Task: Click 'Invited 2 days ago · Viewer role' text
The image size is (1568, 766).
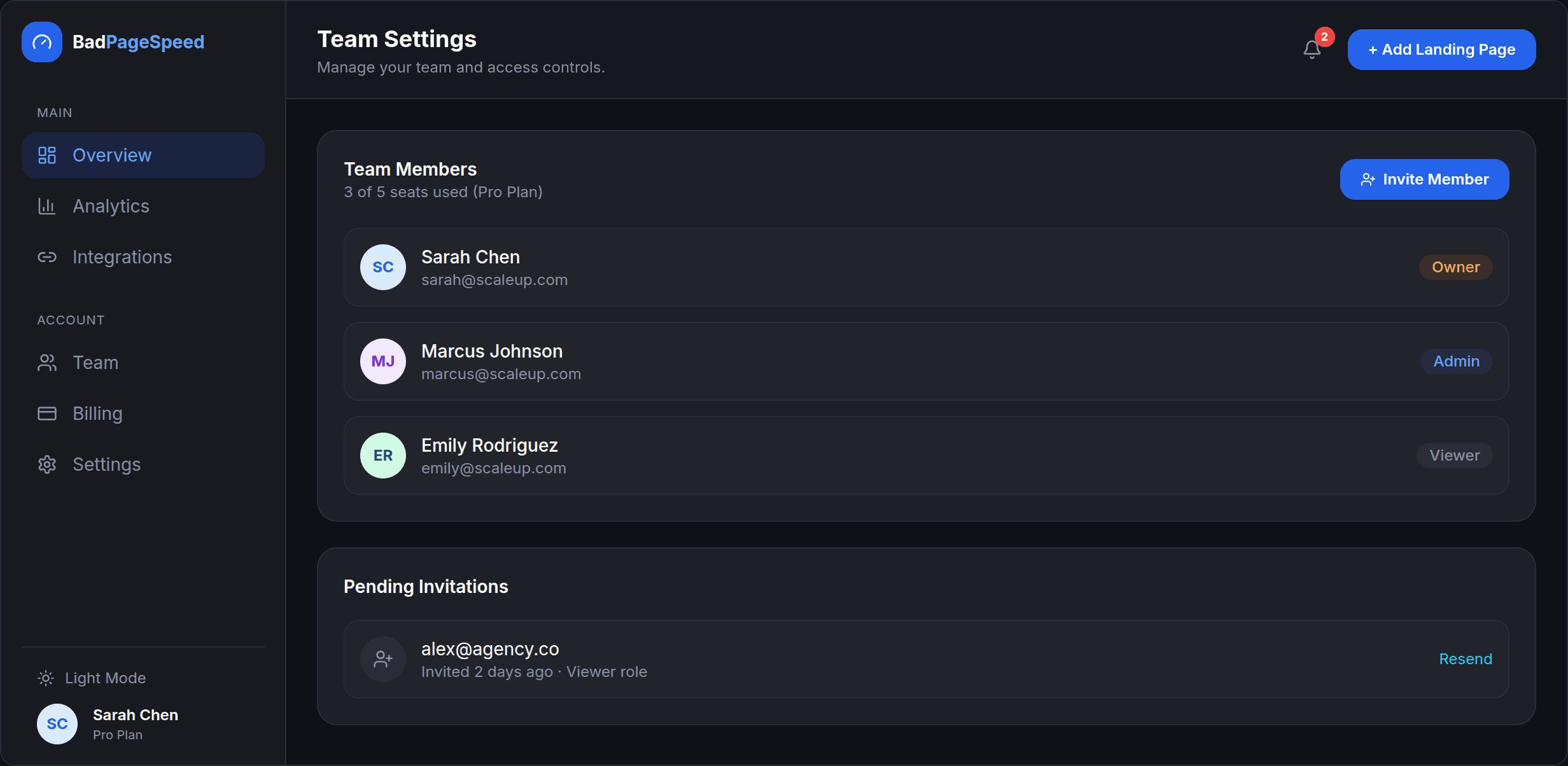Action: [534, 672]
